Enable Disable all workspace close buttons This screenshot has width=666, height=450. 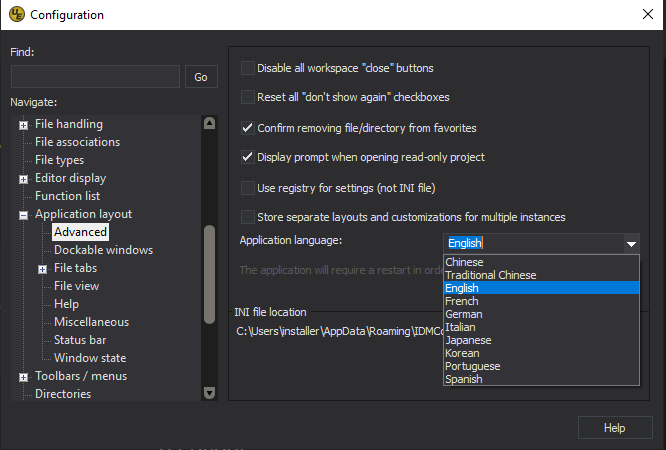[248, 68]
